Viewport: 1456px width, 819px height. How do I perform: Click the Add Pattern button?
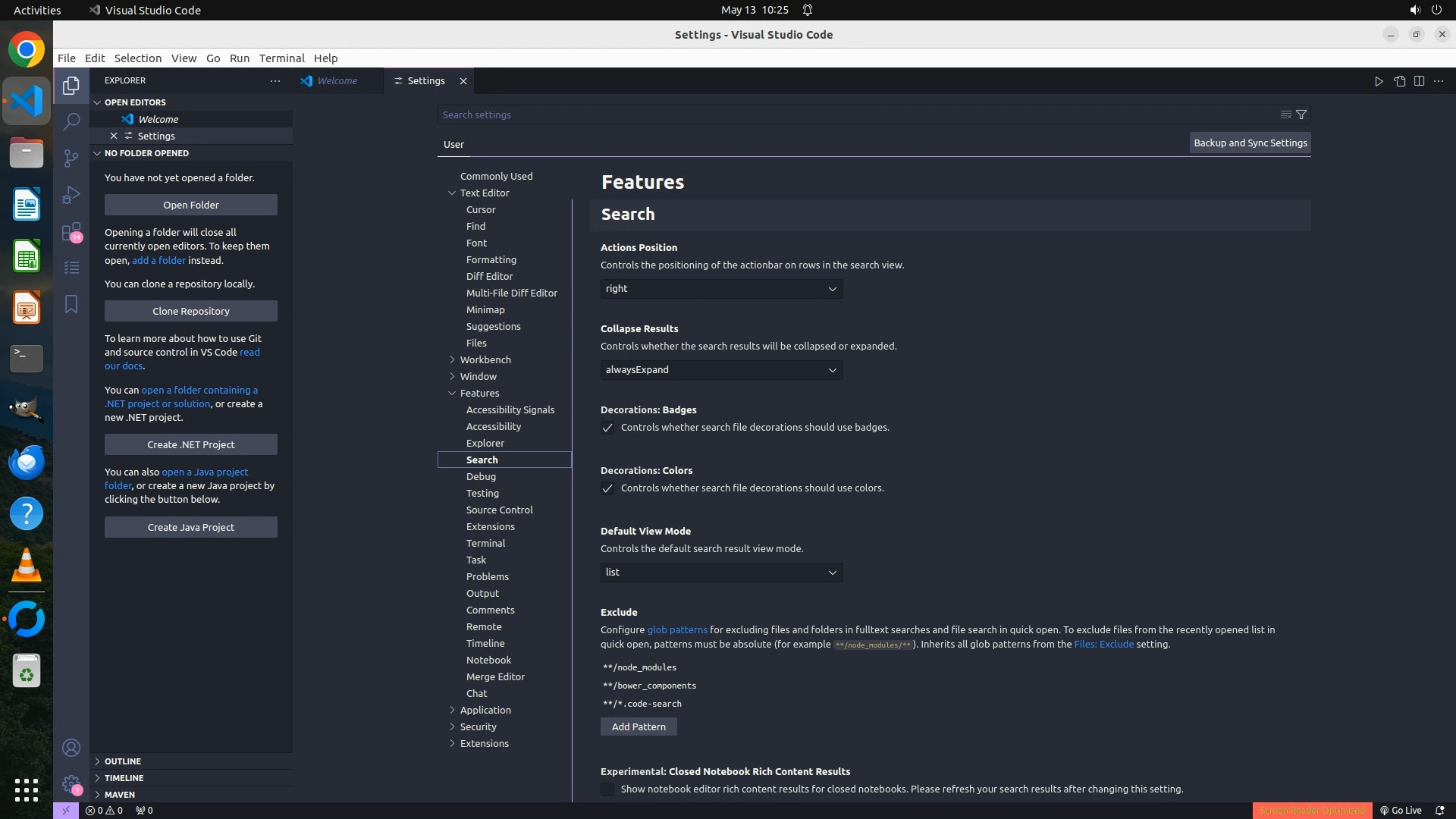(x=639, y=726)
